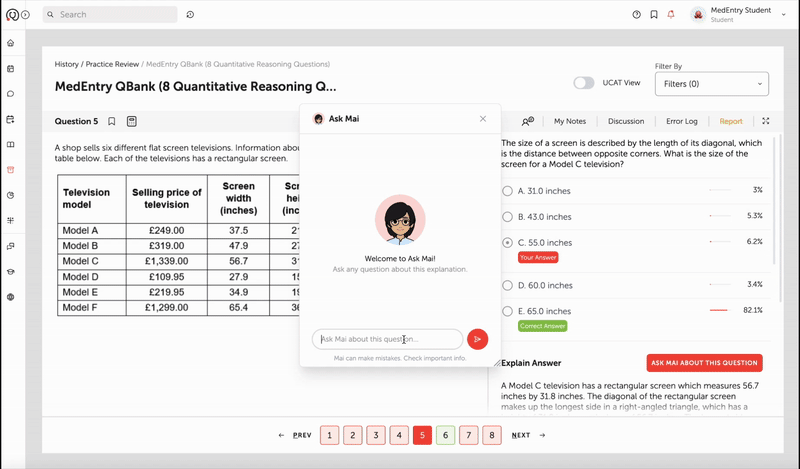Bookmark Question 5
The width and height of the screenshot is (800, 469).
tap(112, 121)
